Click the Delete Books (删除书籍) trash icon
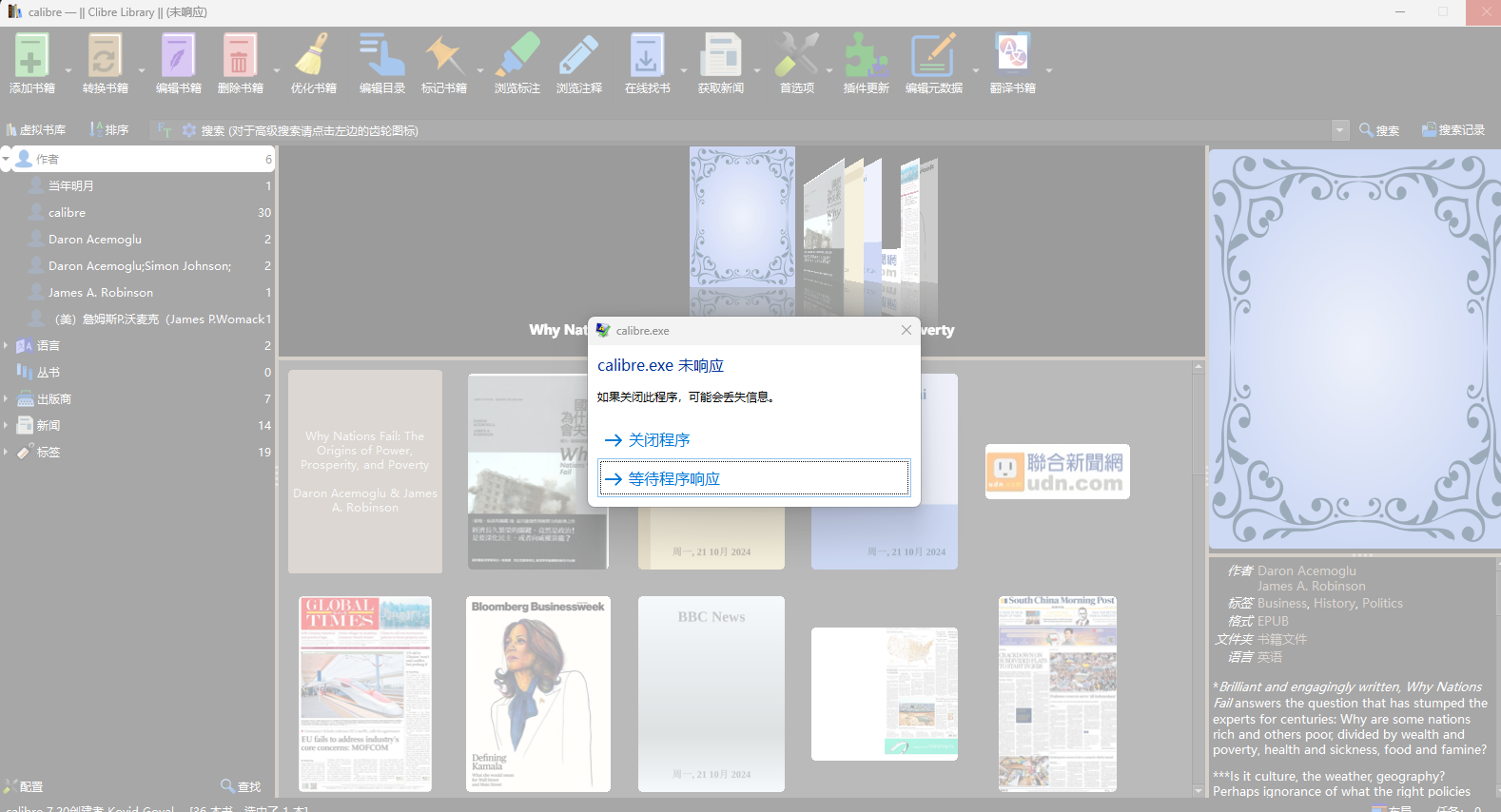This screenshot has width=1501, height=812. pos(240,55)
